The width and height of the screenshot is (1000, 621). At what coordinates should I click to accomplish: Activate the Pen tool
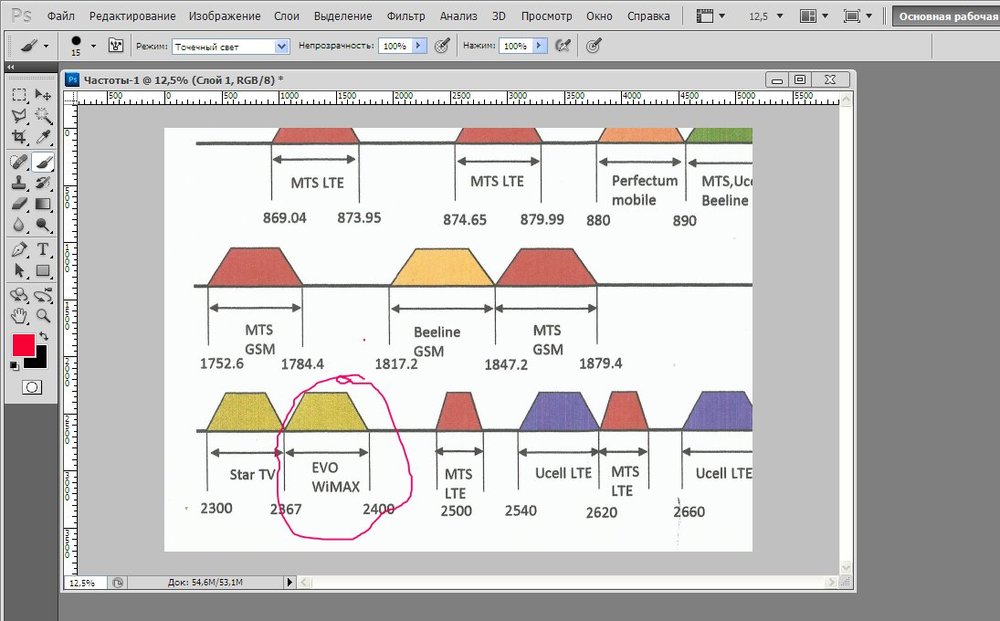click(19, 249)
